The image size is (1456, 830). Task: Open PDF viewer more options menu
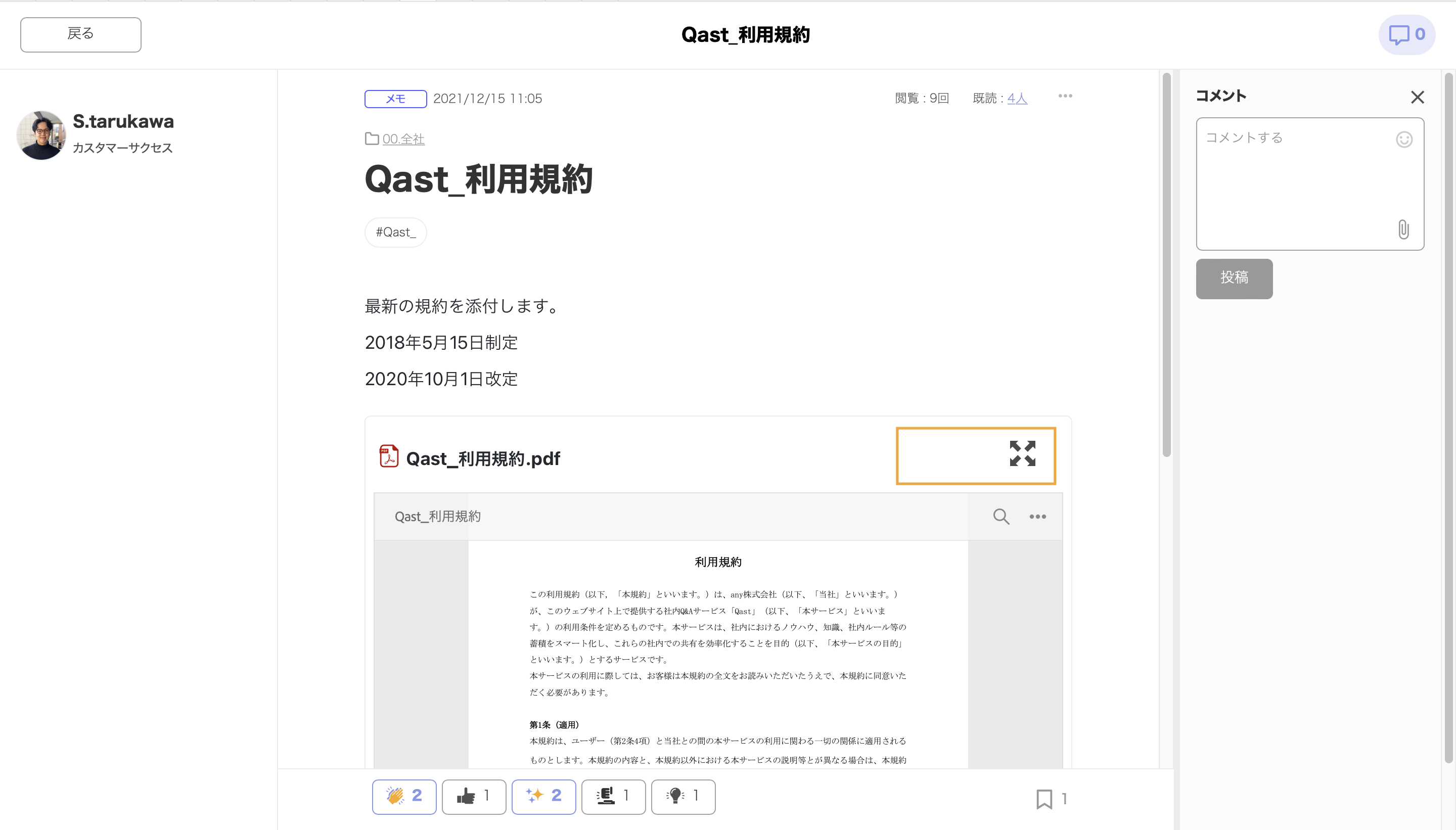pyautogui.click(x=1037, y=517)
